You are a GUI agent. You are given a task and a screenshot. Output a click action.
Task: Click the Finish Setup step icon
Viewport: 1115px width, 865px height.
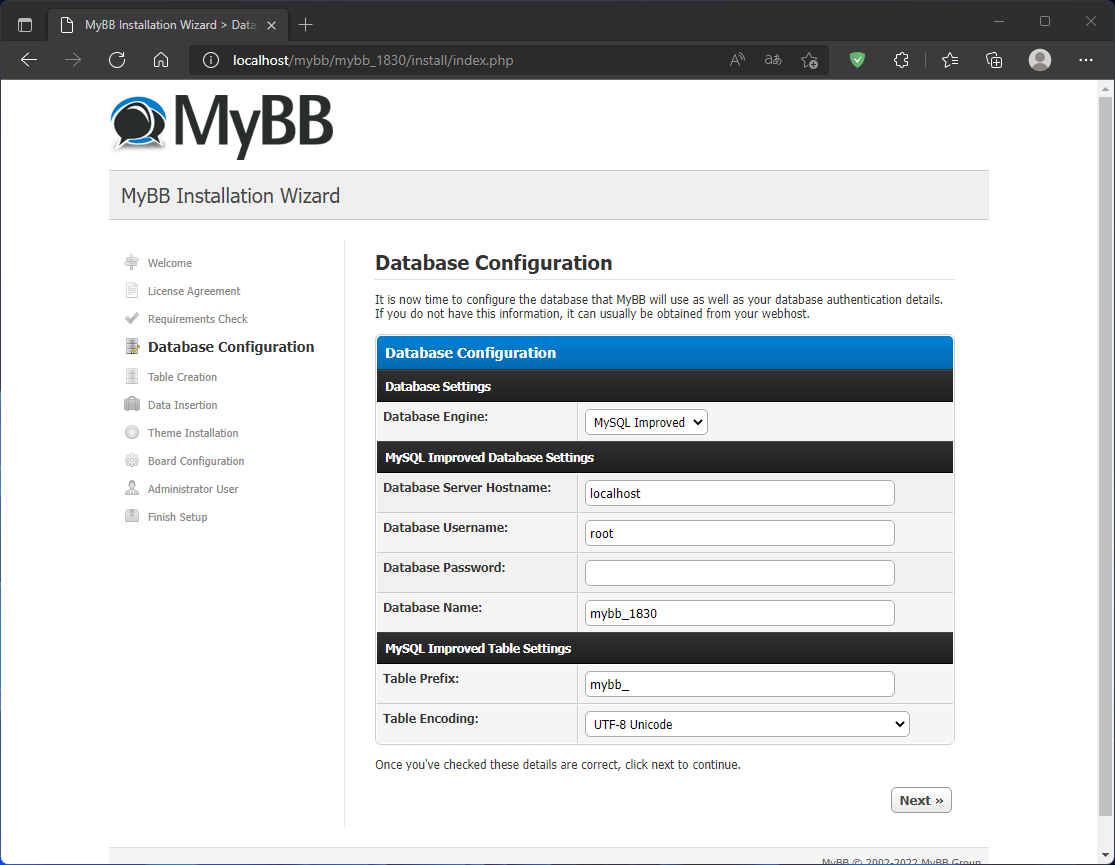coord(132,516)
